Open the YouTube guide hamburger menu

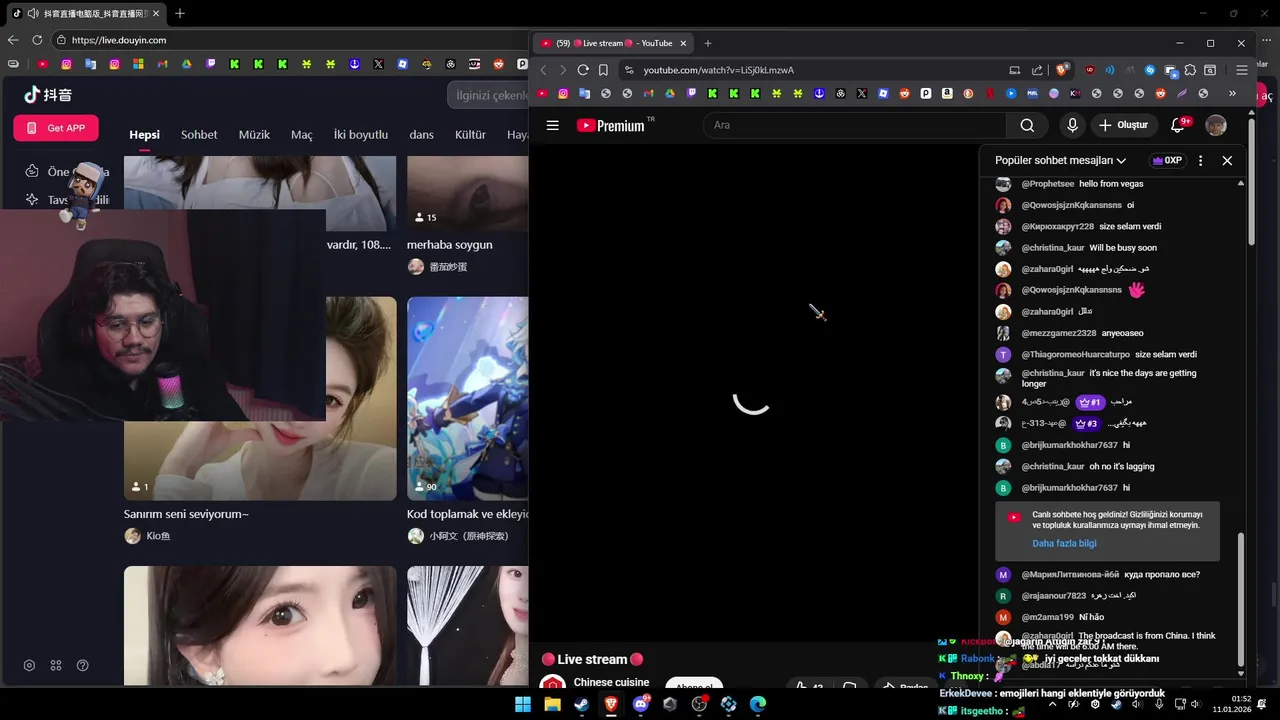552,125
